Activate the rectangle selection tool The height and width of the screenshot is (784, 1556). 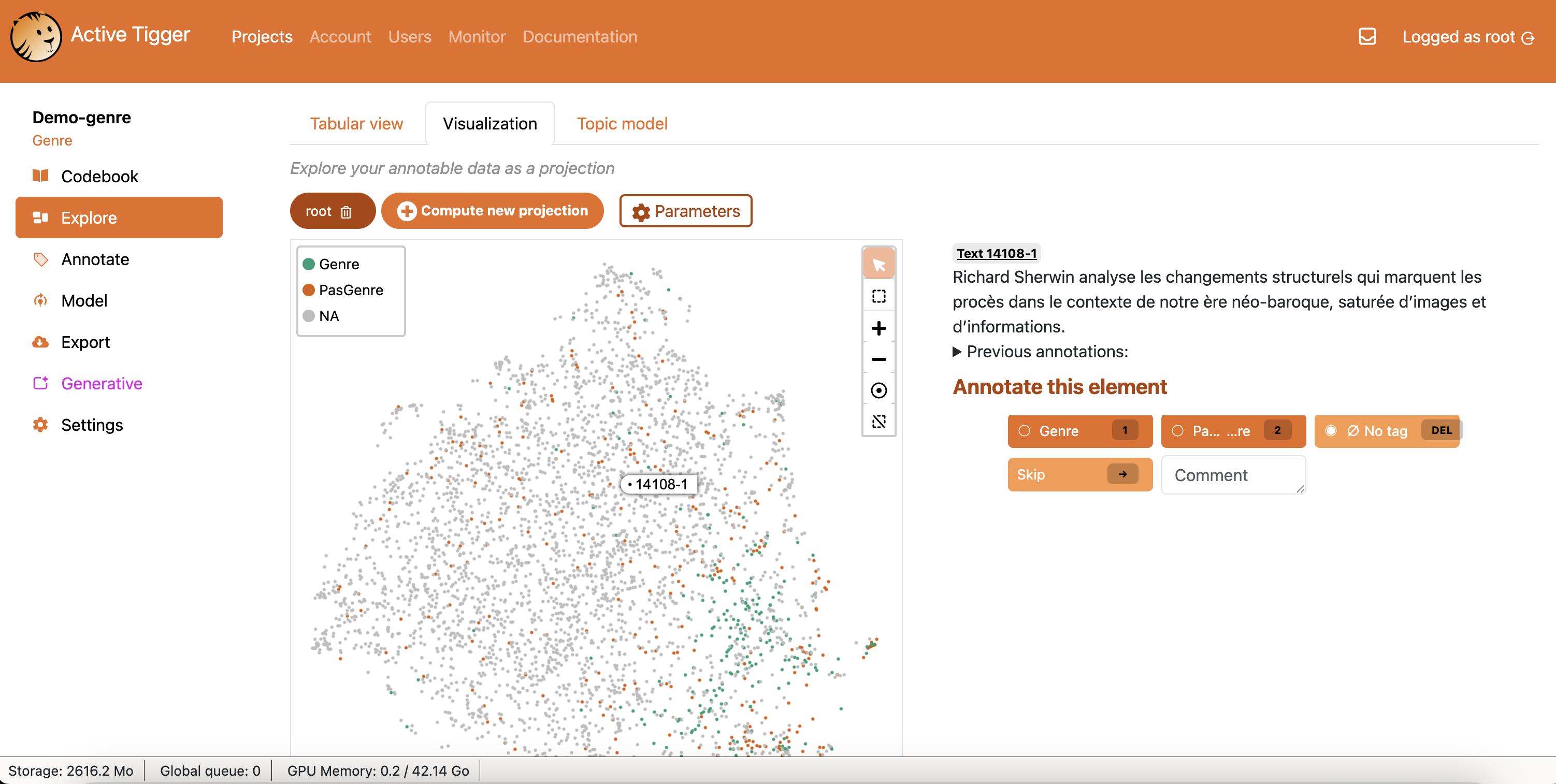tap(879, 296)
